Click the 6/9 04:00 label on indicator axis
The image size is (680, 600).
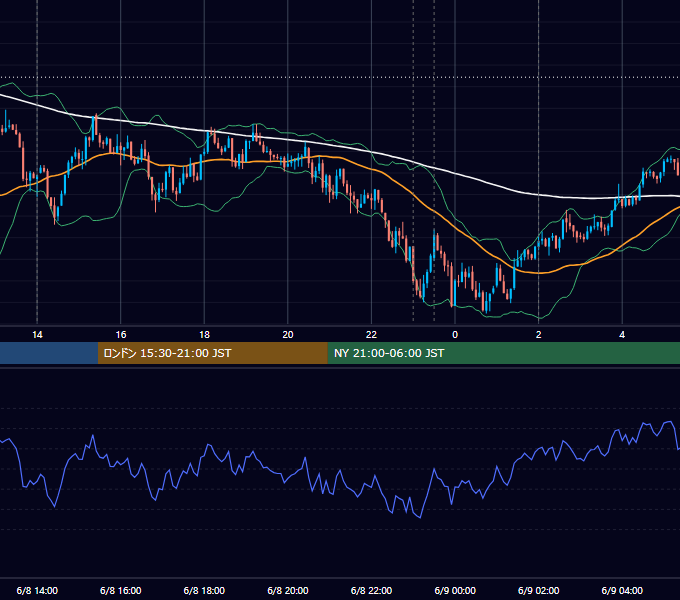pos(622,590)
